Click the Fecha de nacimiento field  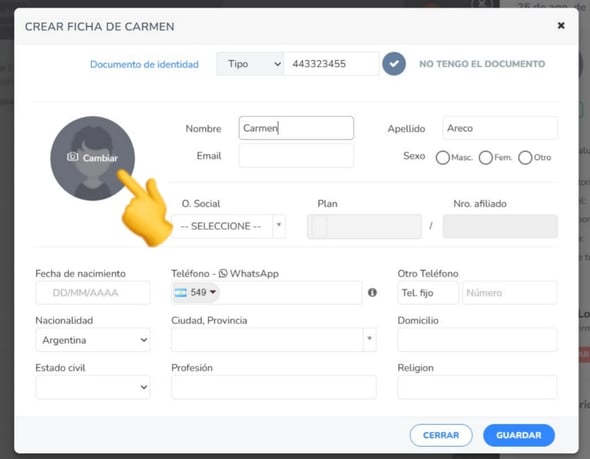pos(93,292)
